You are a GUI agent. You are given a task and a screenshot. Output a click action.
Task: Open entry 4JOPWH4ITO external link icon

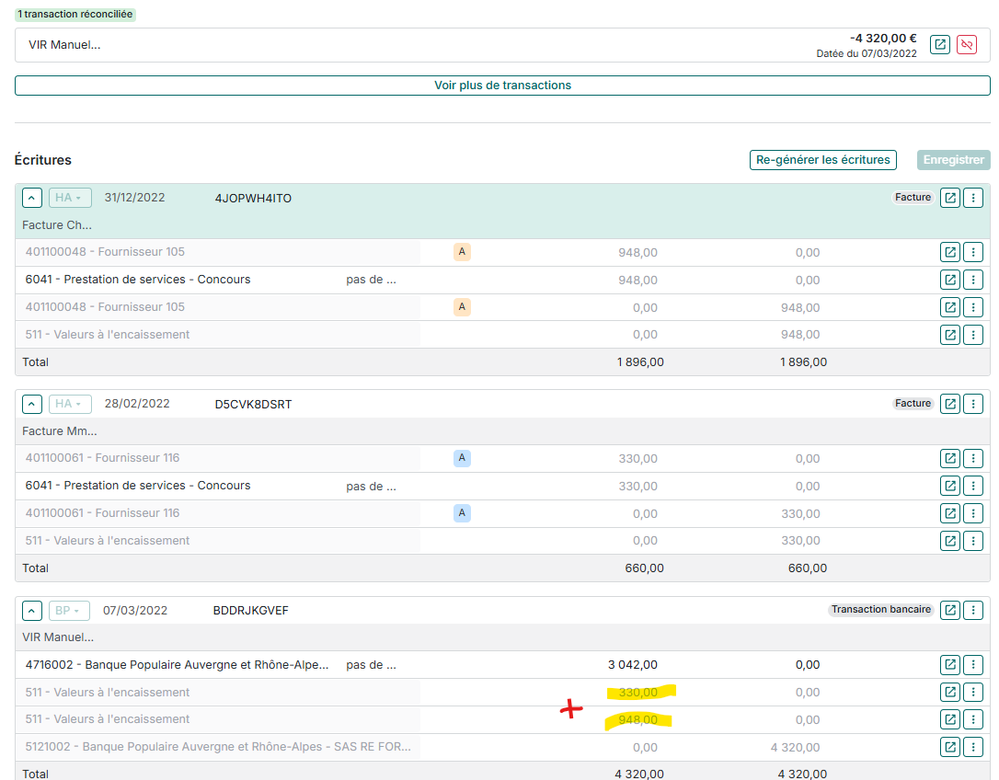point(949,198)
